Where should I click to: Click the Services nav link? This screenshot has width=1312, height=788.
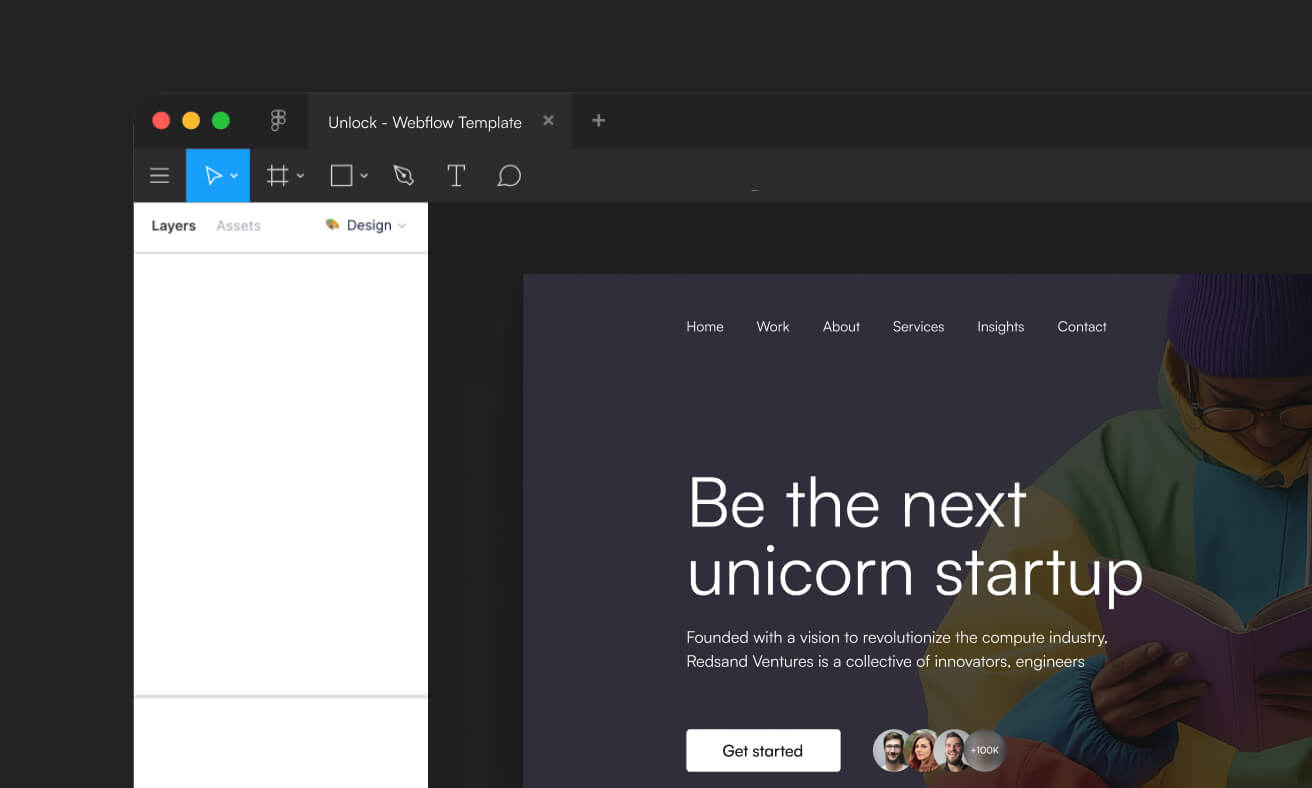[918, 327]
